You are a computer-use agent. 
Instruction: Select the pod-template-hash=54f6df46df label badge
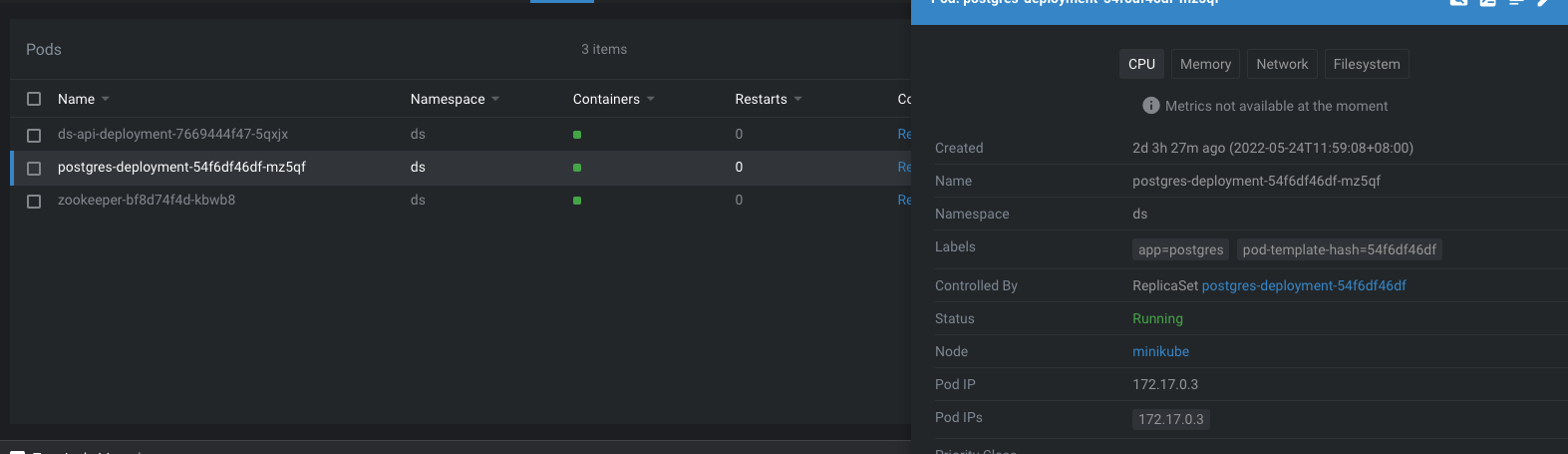click(1339, 249)
